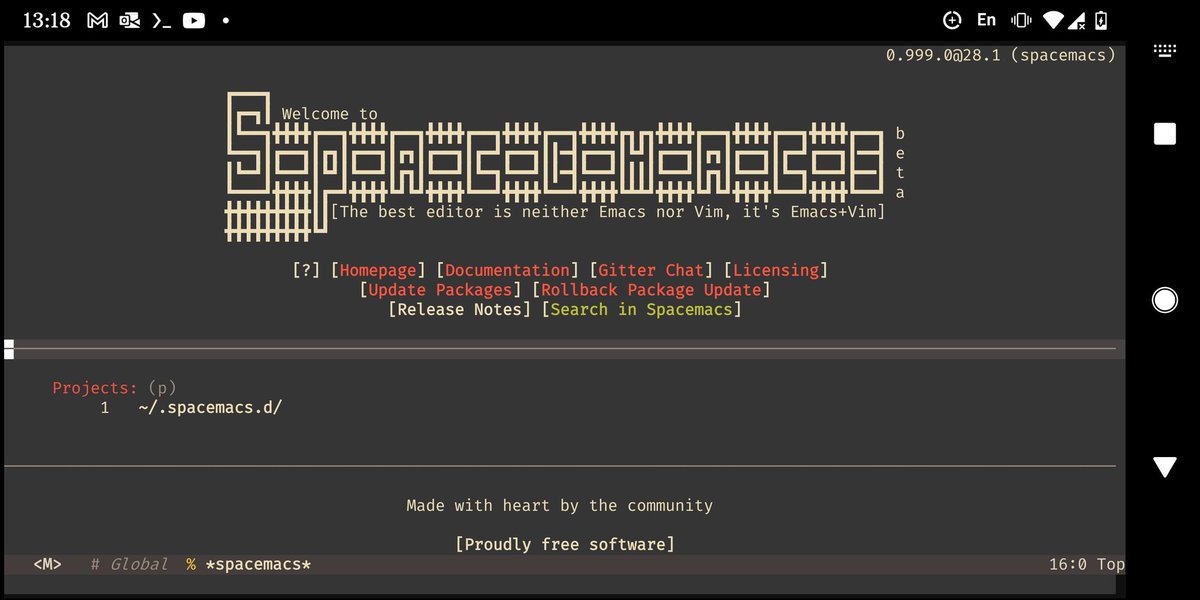
Task: Click the 16:0 cursor position in modeline
Action: 1068,565
